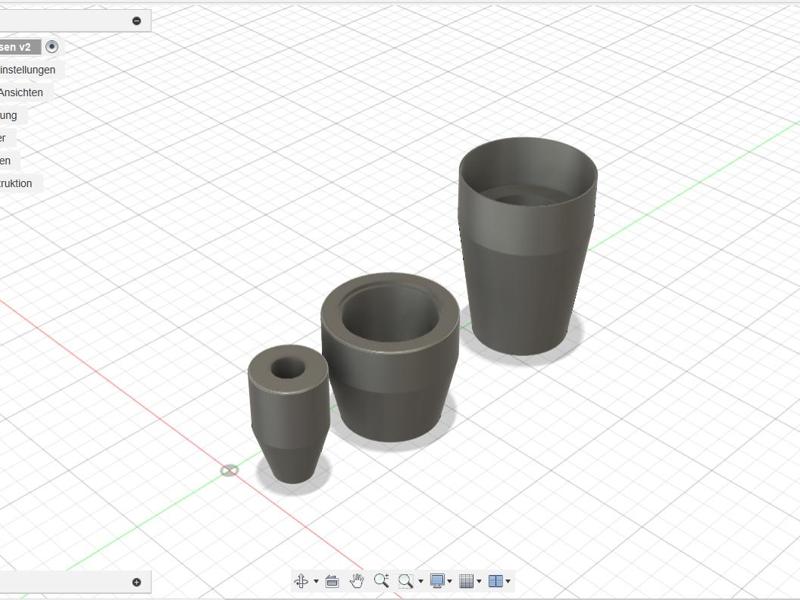Click the Grid and Snaps icon

(x=466, y=580)
